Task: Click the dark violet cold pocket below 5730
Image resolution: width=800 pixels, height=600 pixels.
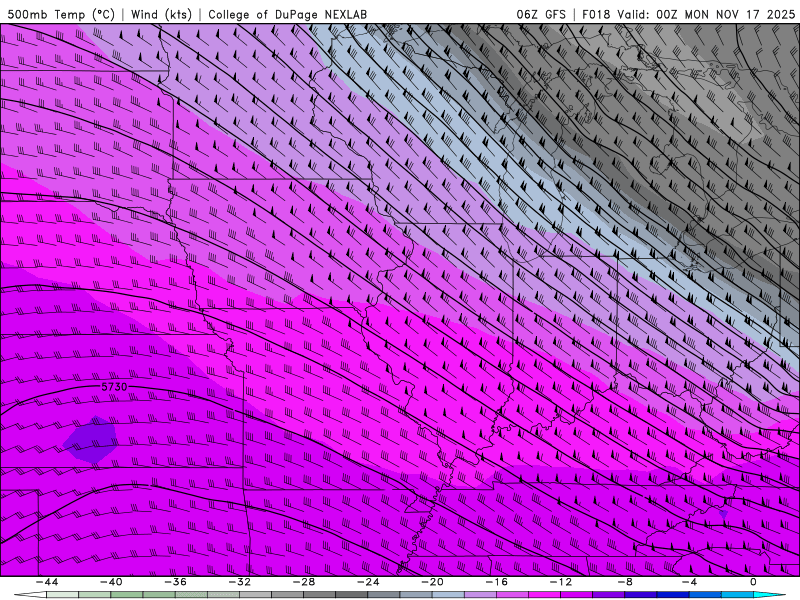Action: coord(90,440)
